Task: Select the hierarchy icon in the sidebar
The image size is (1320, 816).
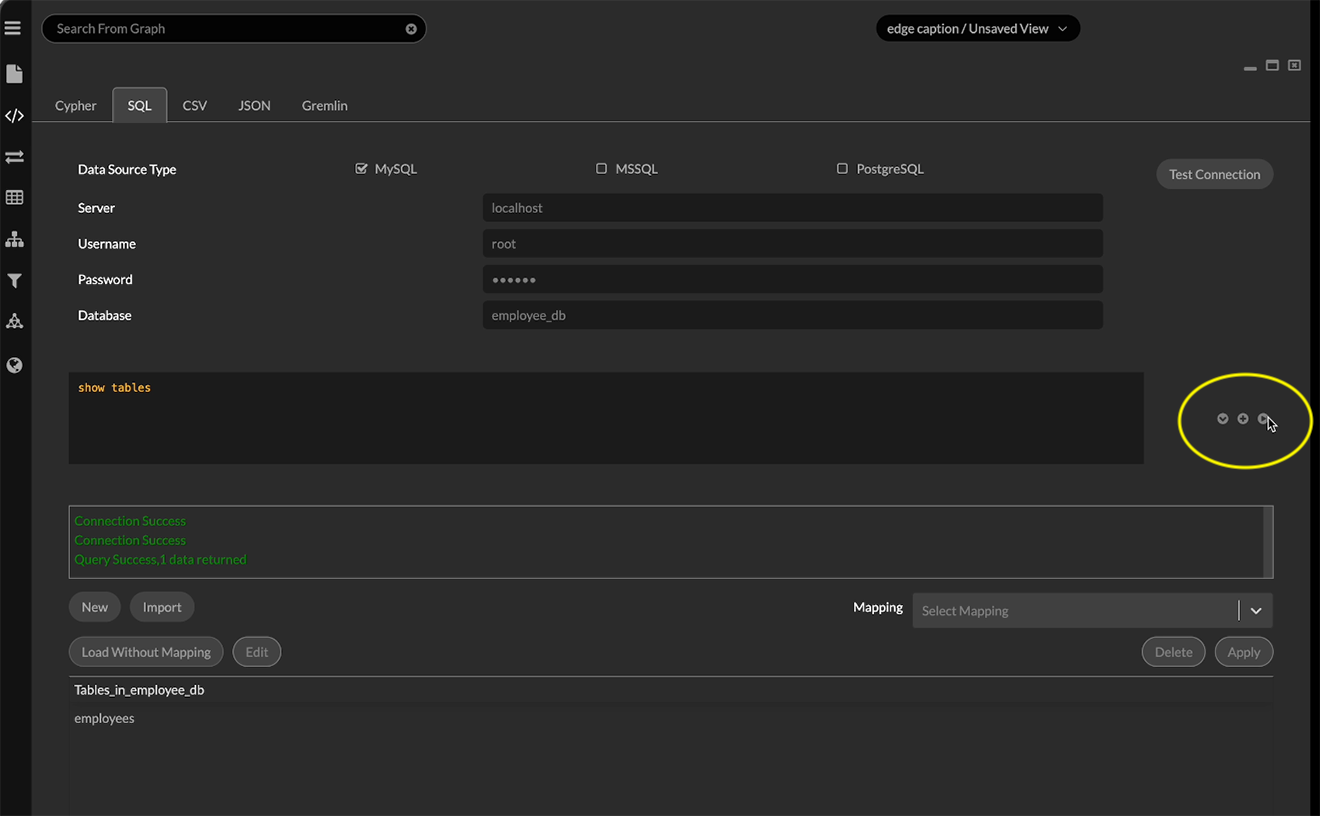Action: coord(13,239)
